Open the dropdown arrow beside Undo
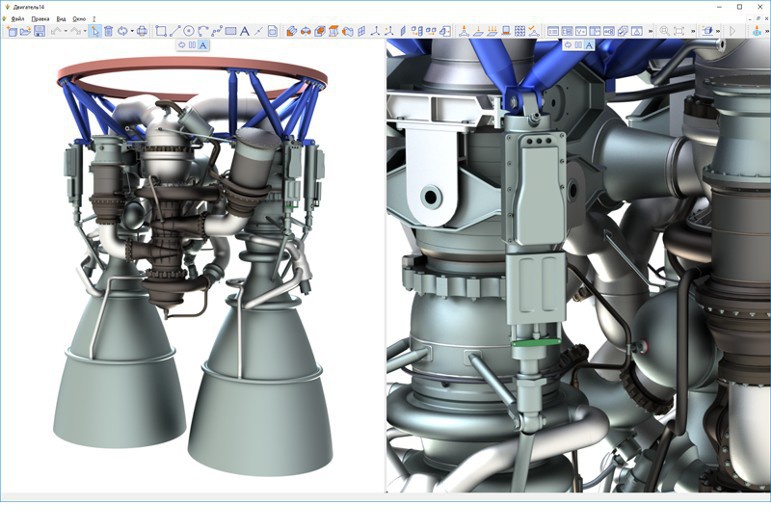The image size is (771, 514). [x=66, y=32]
